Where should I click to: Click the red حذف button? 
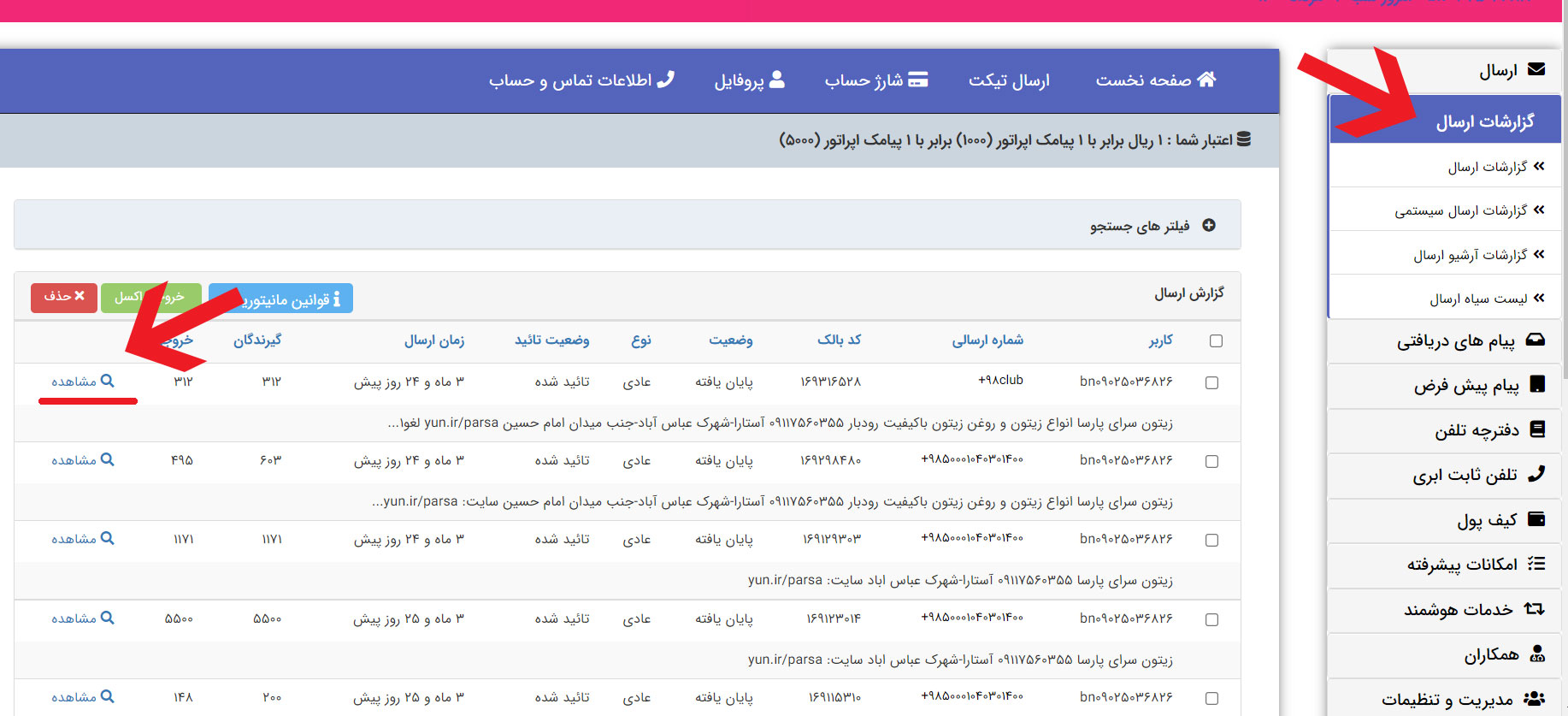tap(64, 297)
